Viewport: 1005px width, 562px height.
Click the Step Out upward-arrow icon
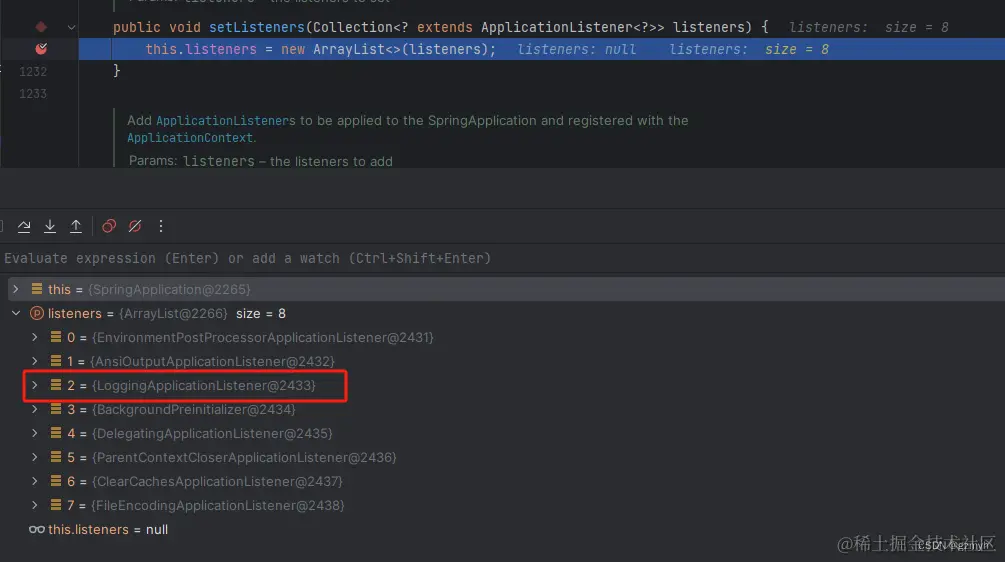(76, 226)
